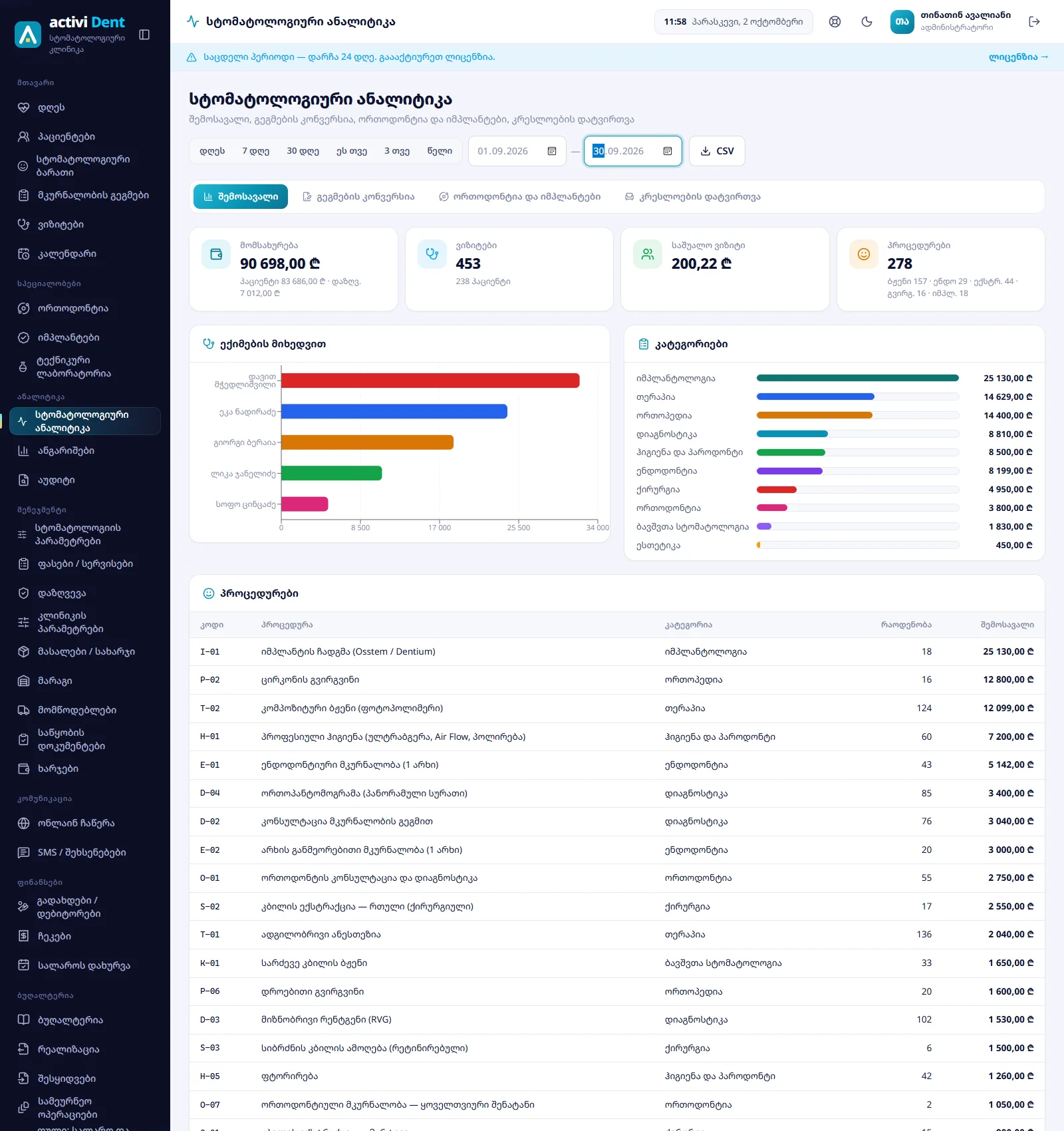
Task: Go to იმპლანტები sidebar item
Action: pyautogui.click(x=85, y=337)
